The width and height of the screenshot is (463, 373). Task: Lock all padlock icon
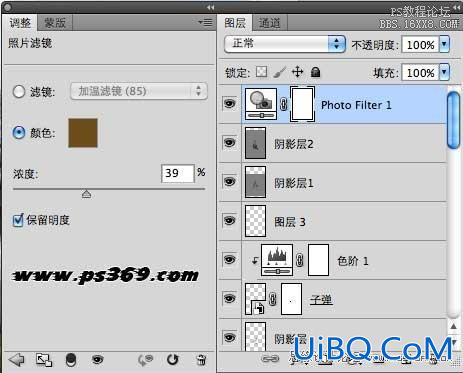coord(315,72)
